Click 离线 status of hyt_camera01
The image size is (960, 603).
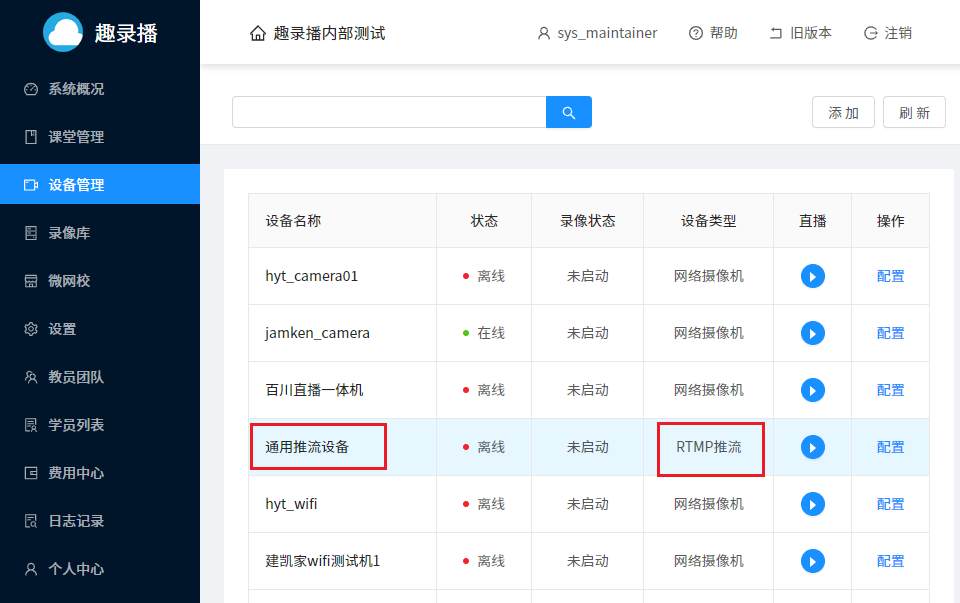(x=491, y=276)
